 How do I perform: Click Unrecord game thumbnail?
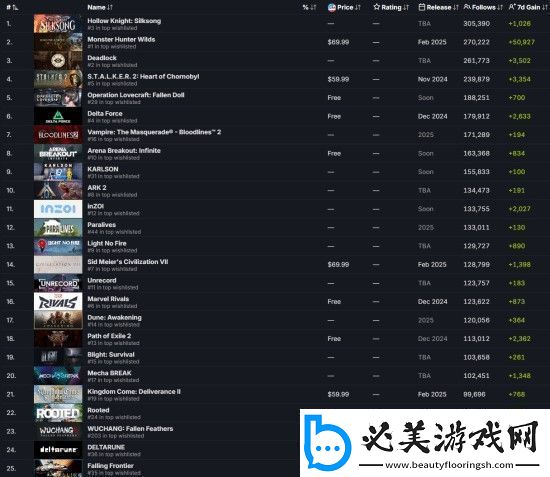pyautogui.click(x=58, y=283)
